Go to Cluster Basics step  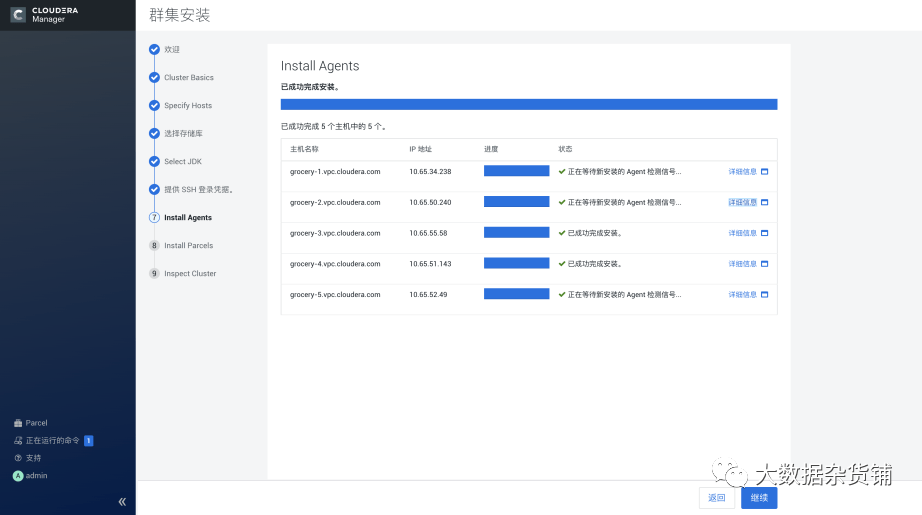click(x=189, y=78)
